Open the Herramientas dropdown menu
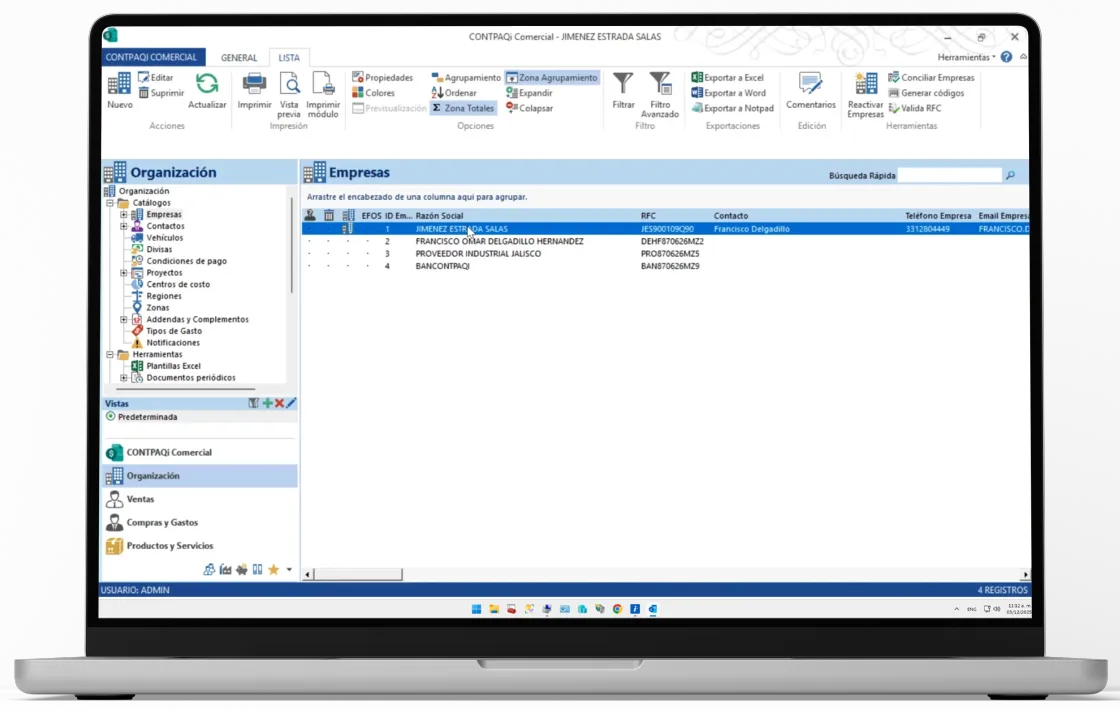The width and height of the screenshot is (1120, 713). [966, 57]
